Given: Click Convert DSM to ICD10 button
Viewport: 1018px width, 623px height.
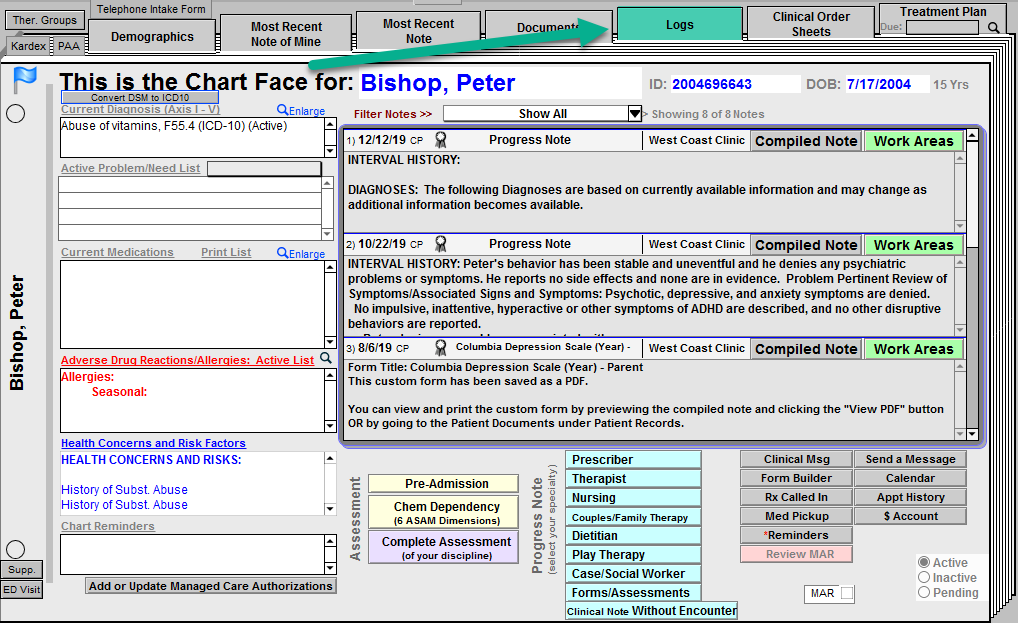Looking at the screenshot, I should (x=140, y=98).
